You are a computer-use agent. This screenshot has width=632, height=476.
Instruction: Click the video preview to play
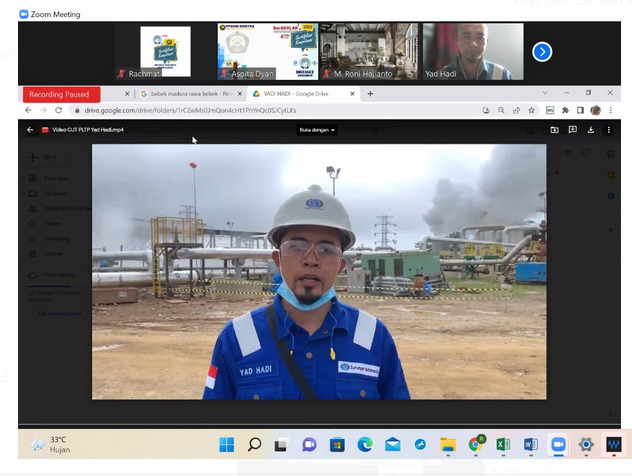(319, 272)
